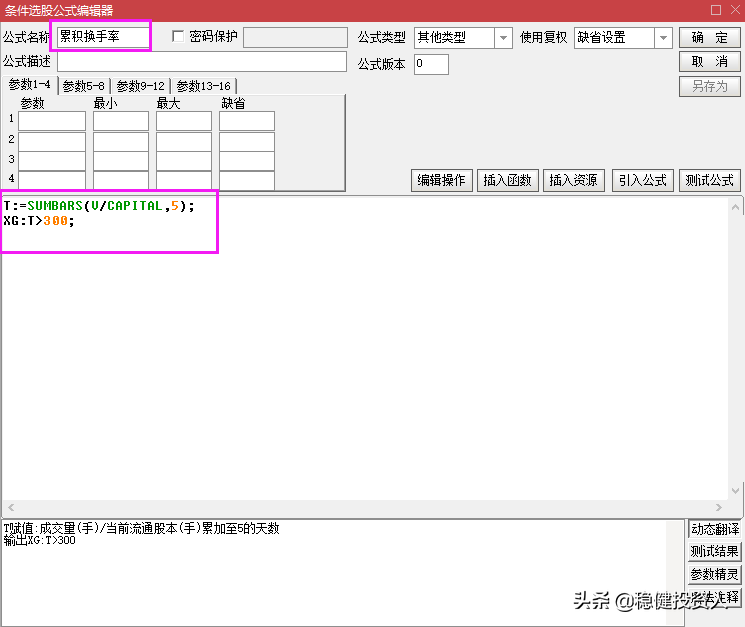Click the 输出XG:T>300 output text
The width and height of the screenshot is (745, 627).
(39, 540)
